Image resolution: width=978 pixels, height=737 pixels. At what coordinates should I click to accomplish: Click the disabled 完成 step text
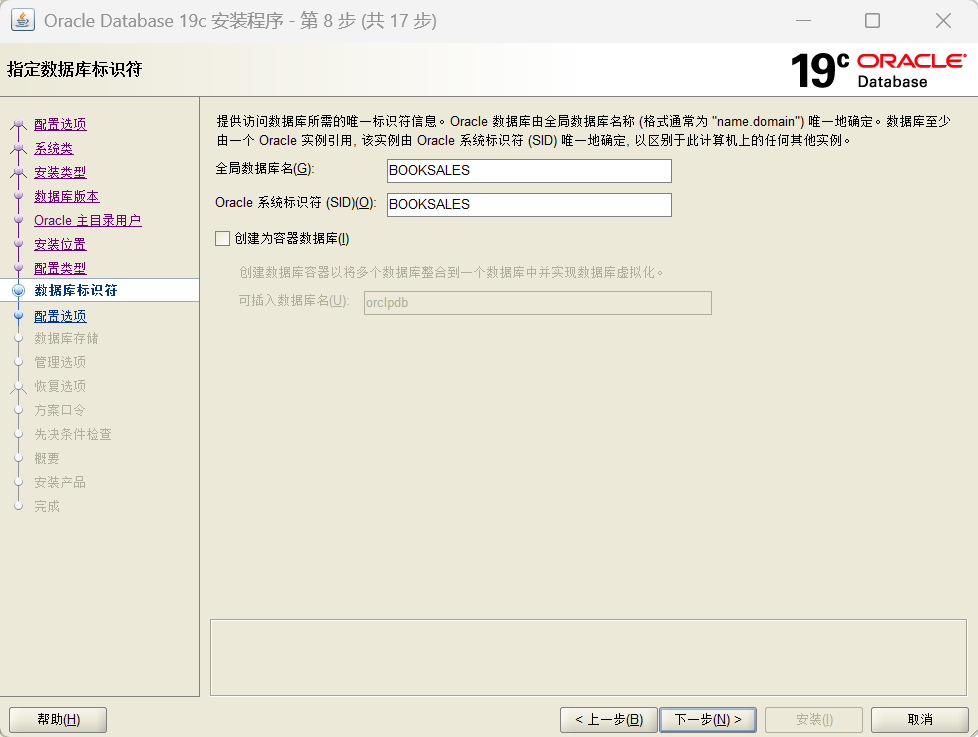coord(47,506)
